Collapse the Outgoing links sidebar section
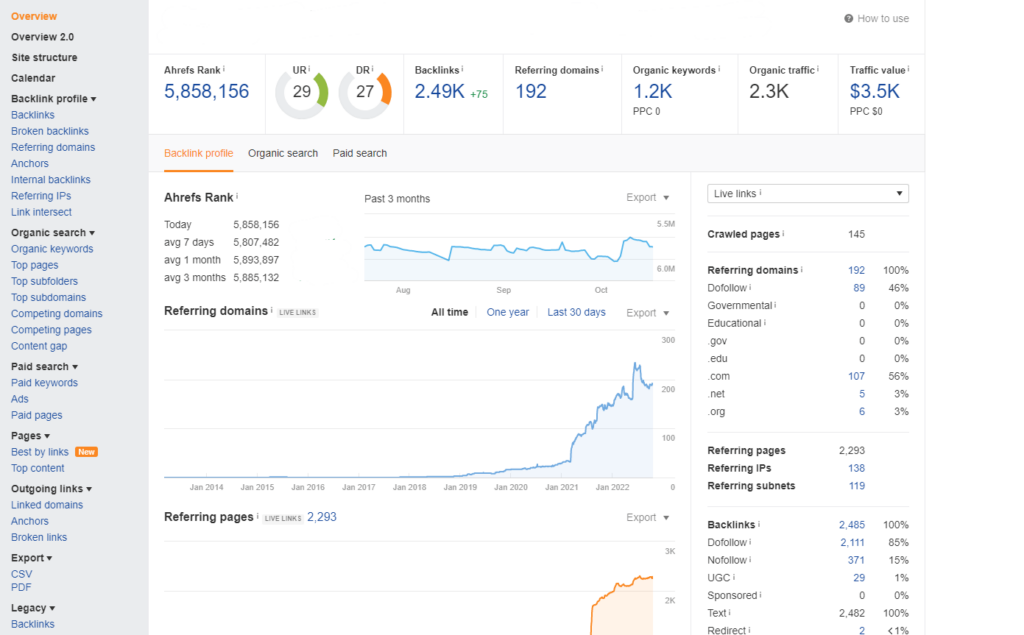This screenshot has width=1024, height=635. [52, 489]
